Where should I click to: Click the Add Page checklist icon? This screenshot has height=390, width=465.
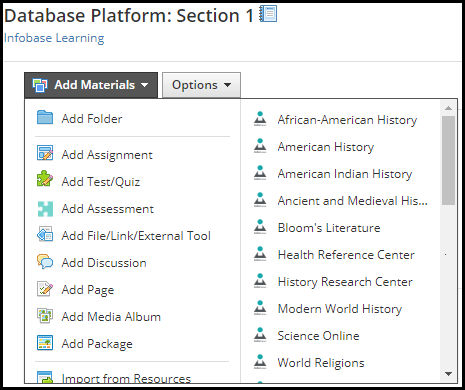pos(45,289)
